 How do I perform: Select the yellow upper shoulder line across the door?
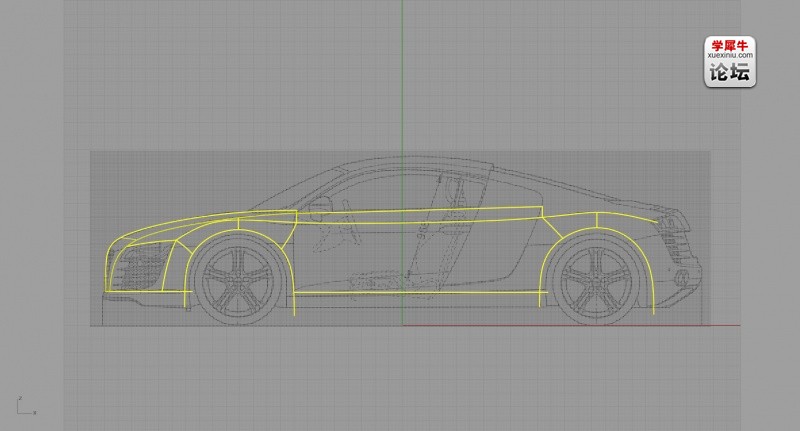tap(418, 210)
